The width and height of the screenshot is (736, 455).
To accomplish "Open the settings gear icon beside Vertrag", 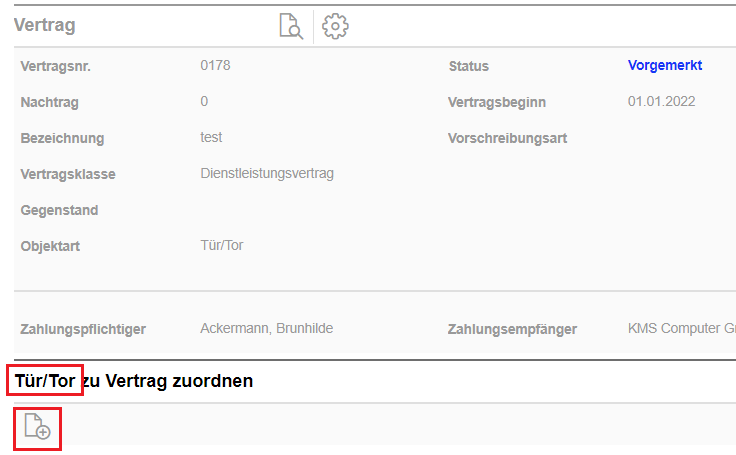I will pos(335,26).
